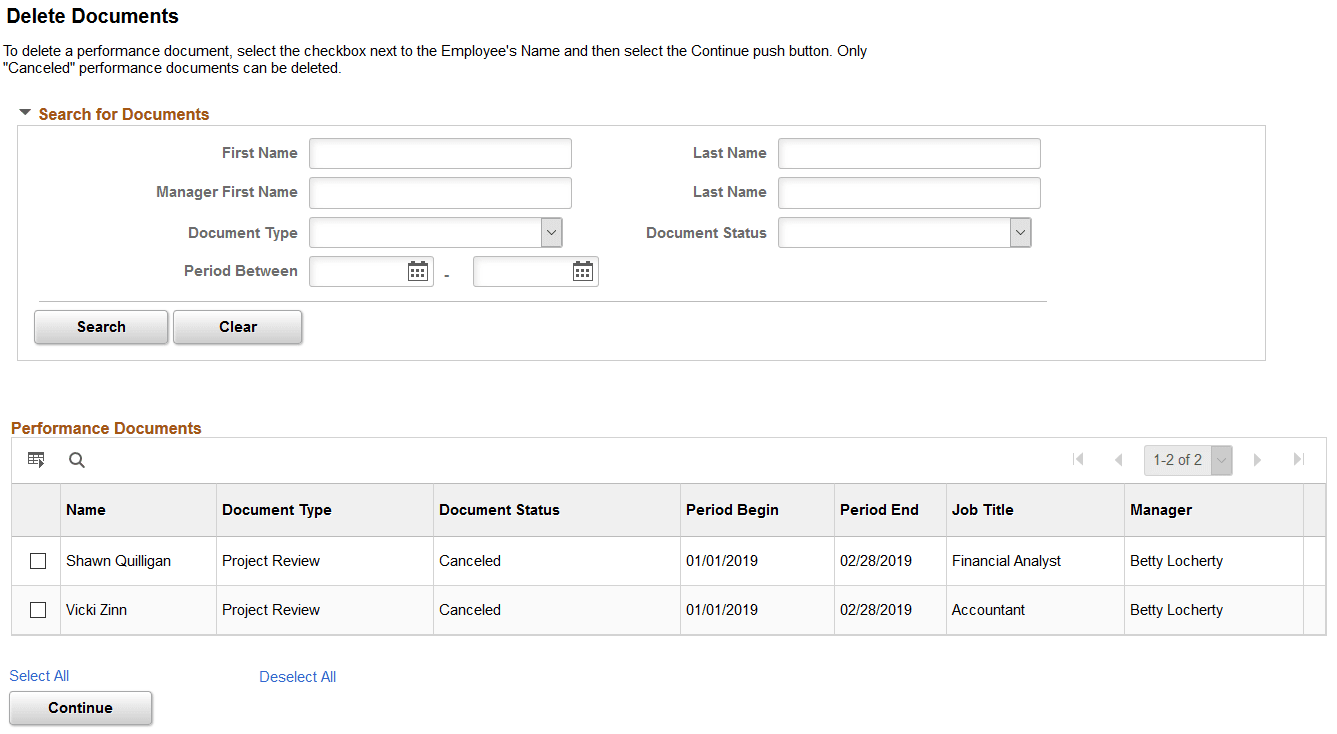
Task: Click the last-page arrow in pagination
Action: coord(1297,459)
